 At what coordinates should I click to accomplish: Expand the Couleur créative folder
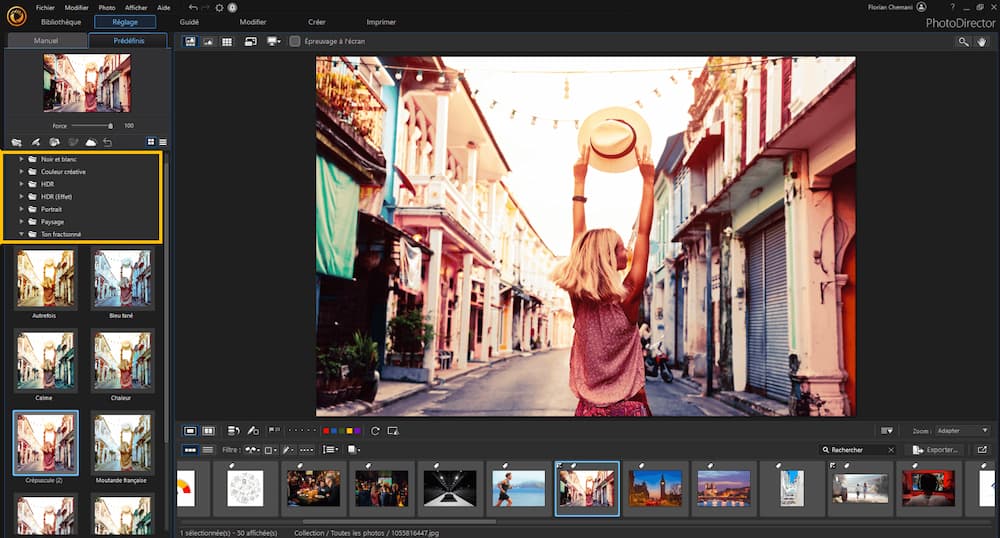click(x=21, y=171)
